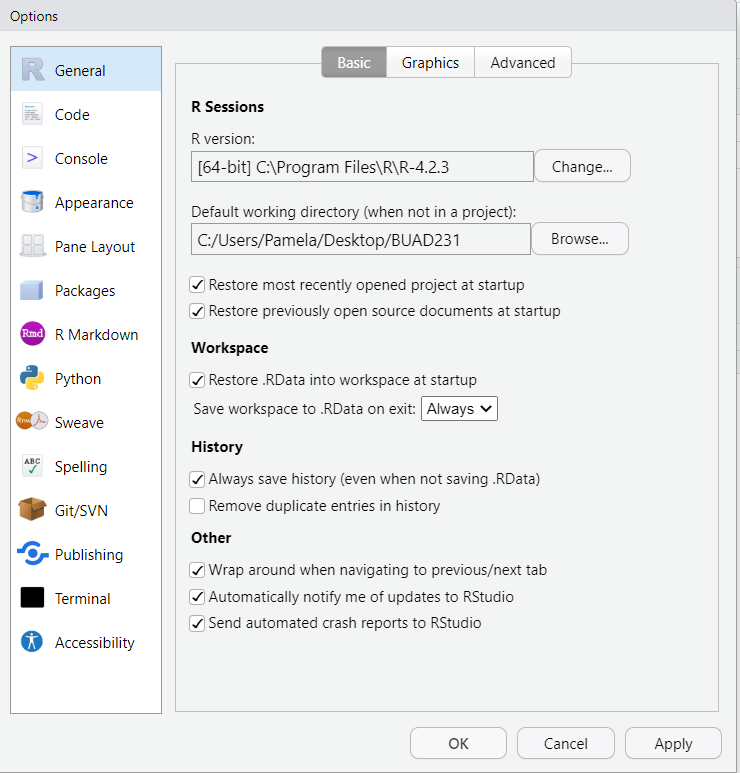Open the Terminal black square icon
Screen dimensions: 740x773
tap(33, 597)
